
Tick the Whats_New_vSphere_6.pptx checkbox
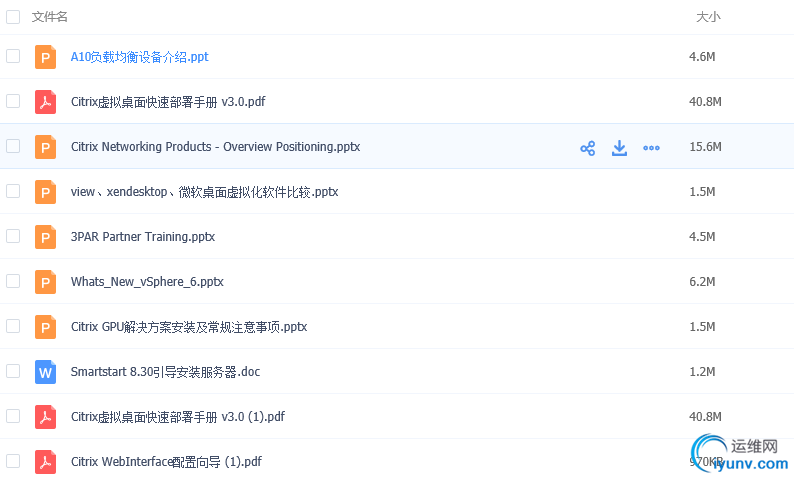tap(13, 281)
